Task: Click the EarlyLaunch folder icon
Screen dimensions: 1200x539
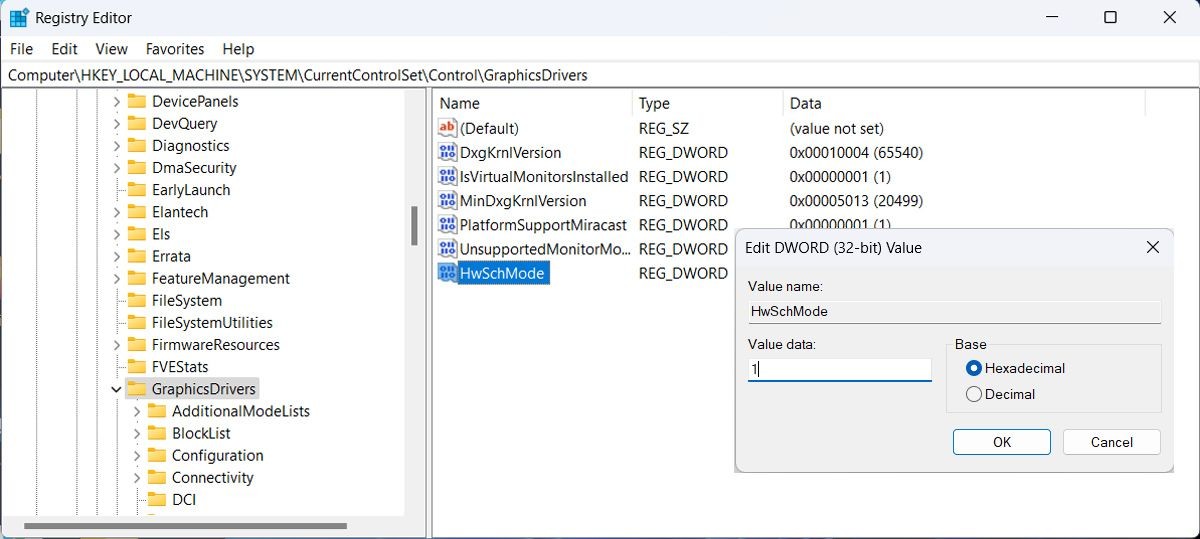Action: tap(137, 189)
